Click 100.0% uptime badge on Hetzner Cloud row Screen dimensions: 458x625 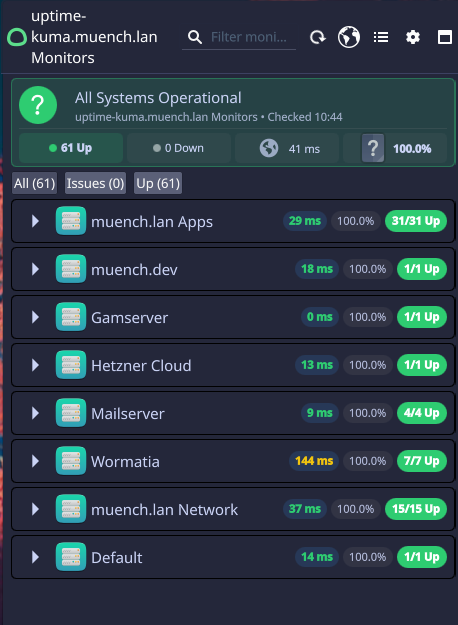point(368,365)
